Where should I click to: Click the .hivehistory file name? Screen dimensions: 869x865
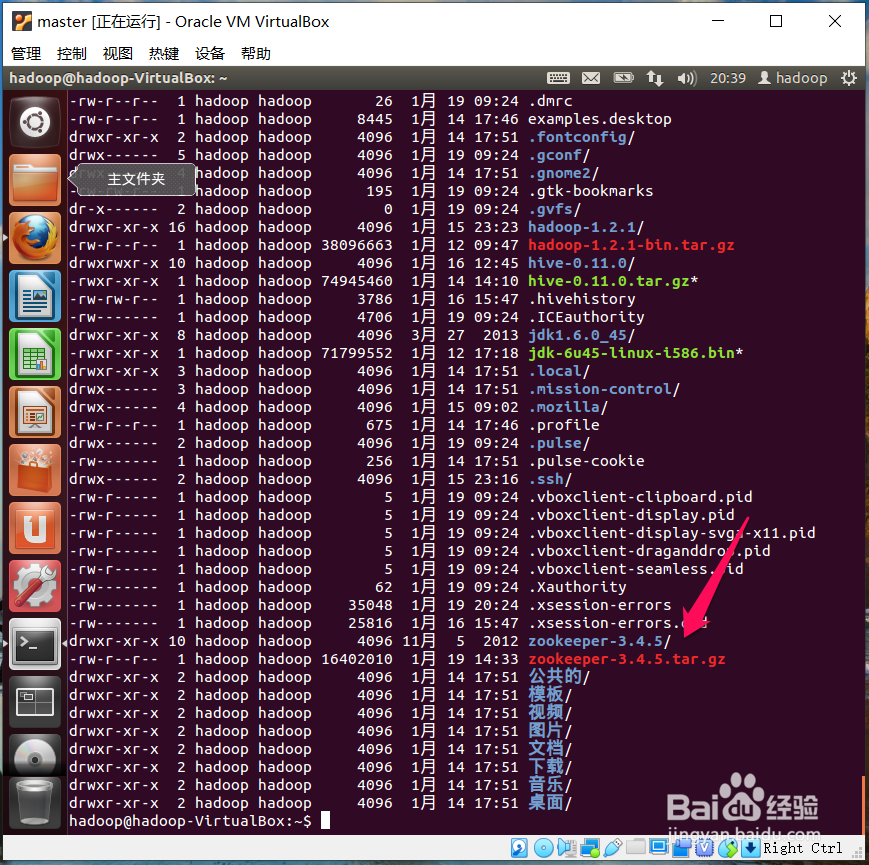(x=582, y=299)
